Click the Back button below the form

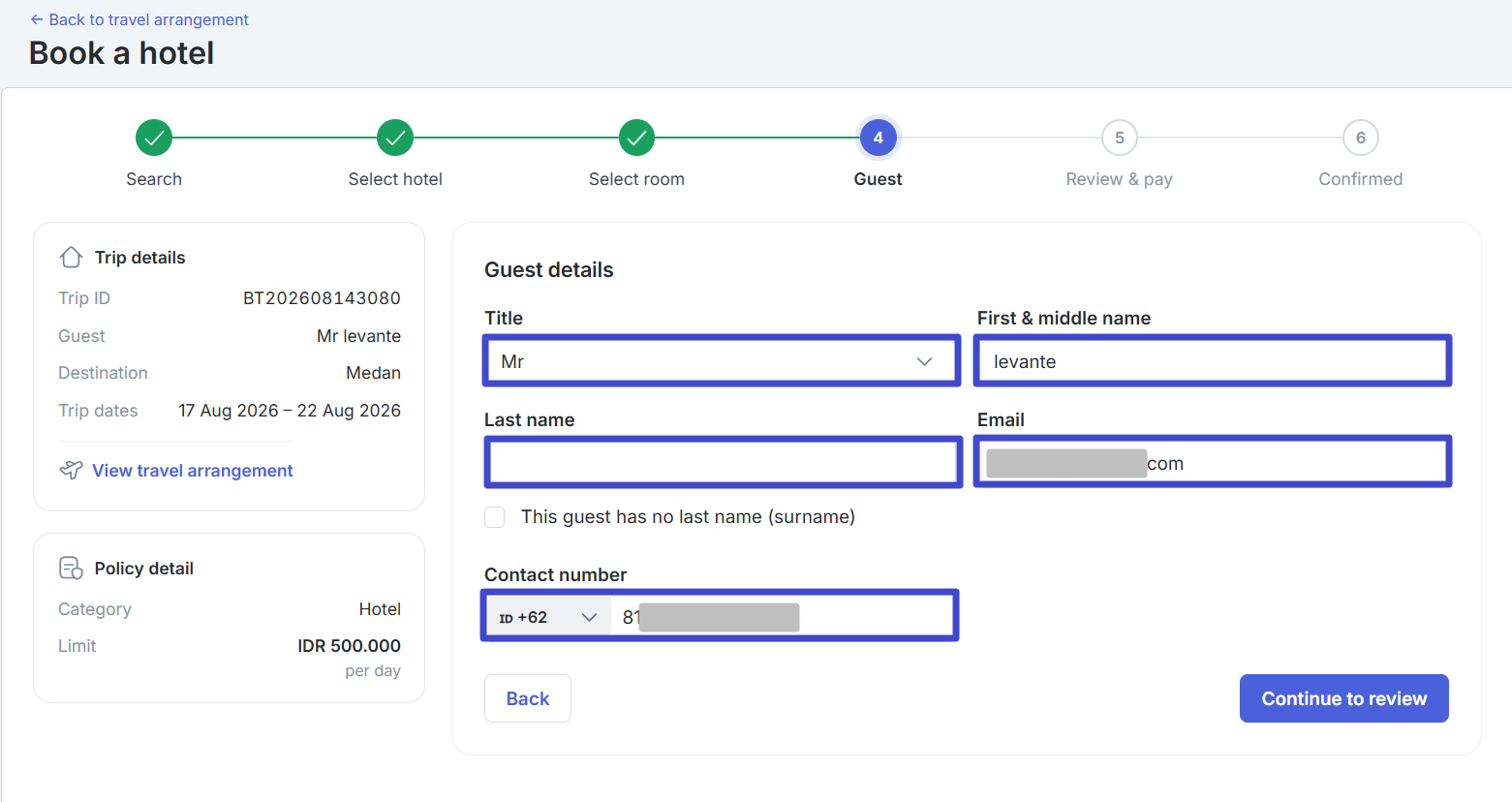point(528,698)
